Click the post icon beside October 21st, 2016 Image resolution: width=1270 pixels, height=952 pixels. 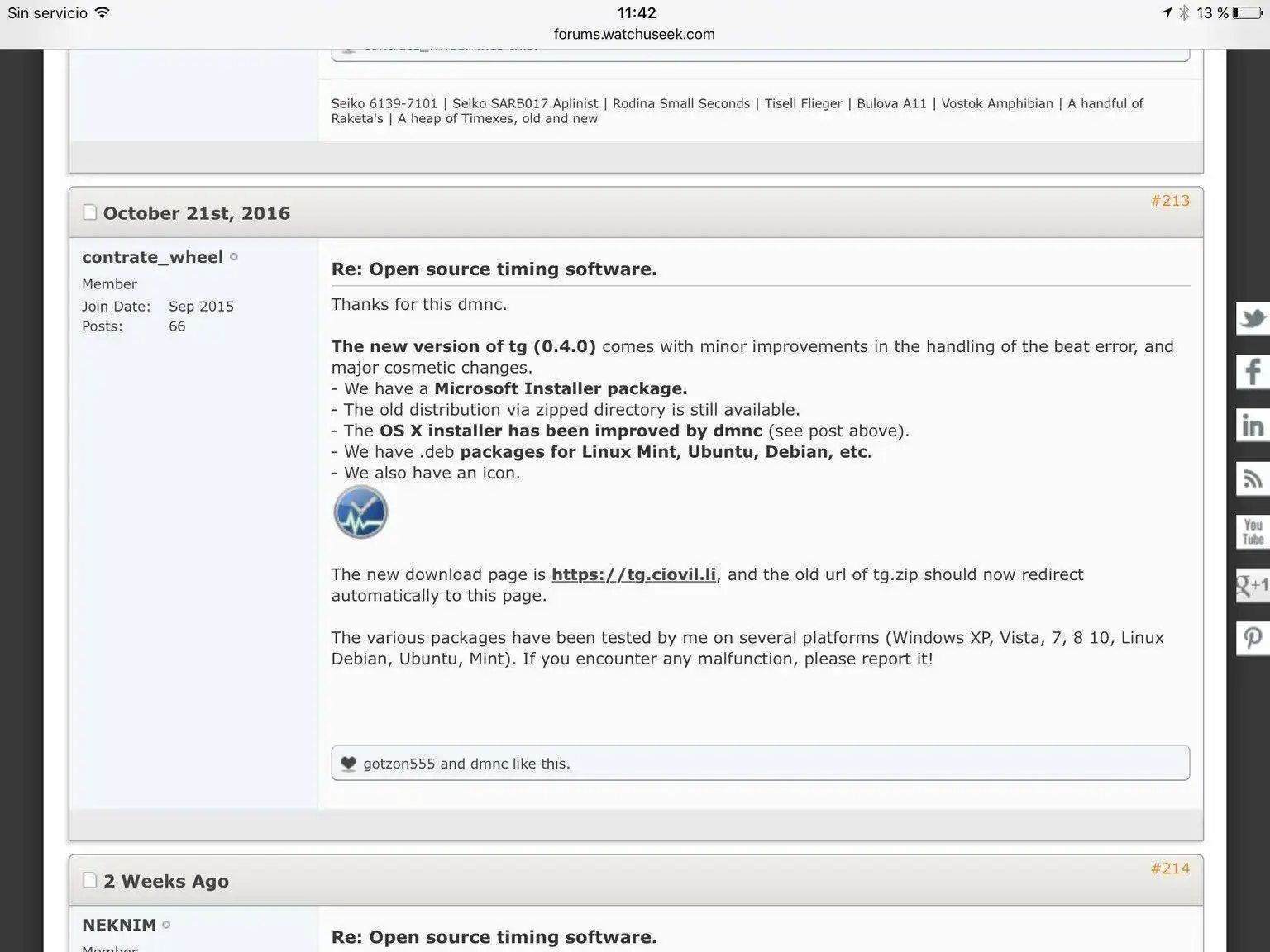pos(90,212)
